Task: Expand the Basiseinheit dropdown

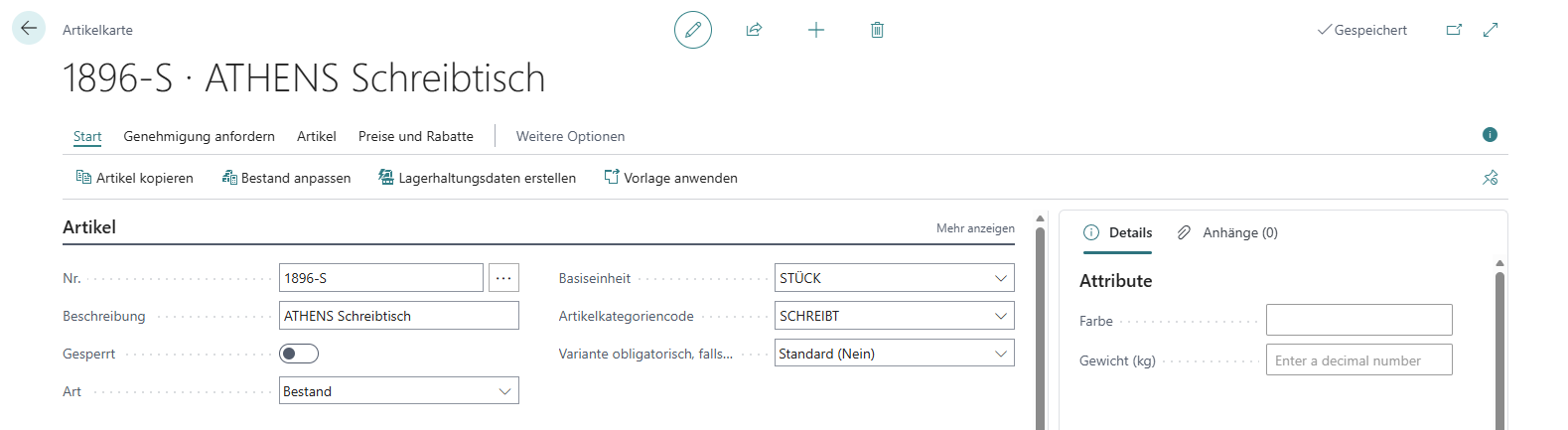Action: coord(895,278)
